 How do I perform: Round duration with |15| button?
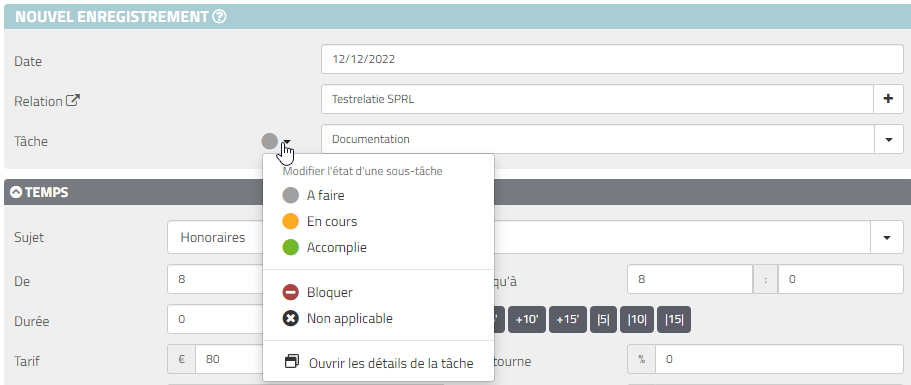click(674, 319)
